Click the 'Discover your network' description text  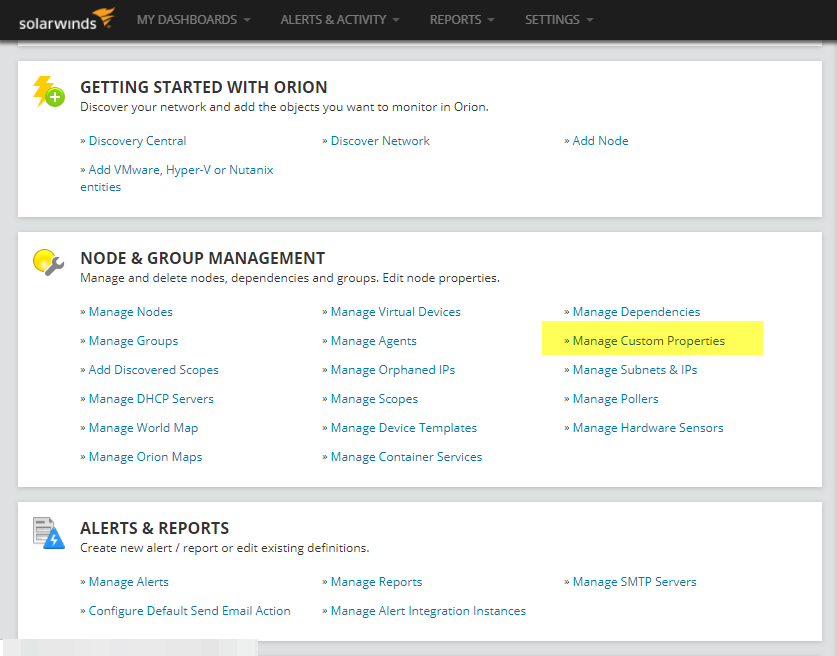284,107
